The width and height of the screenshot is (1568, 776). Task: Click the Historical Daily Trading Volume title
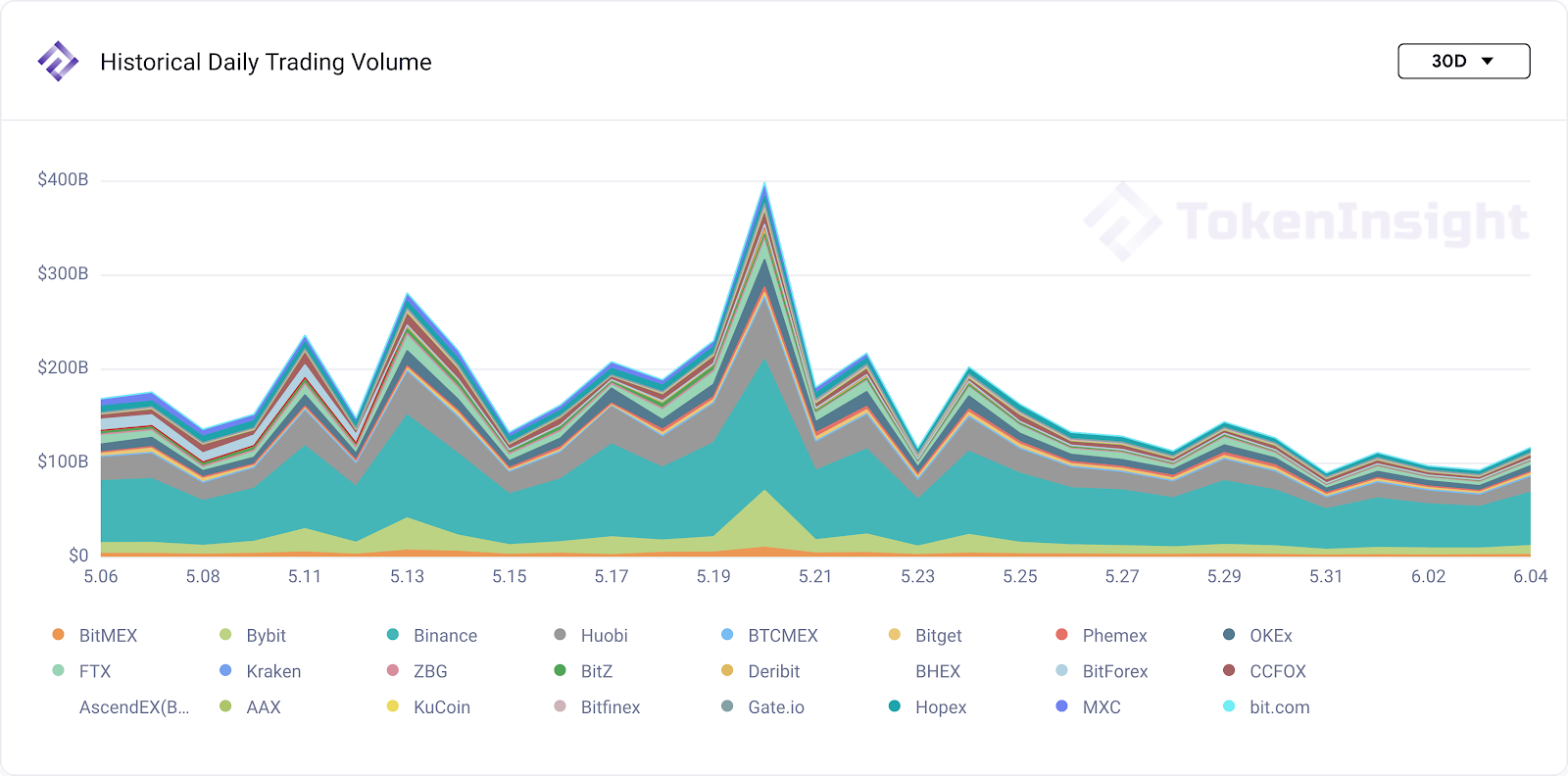tap(266, 62)
